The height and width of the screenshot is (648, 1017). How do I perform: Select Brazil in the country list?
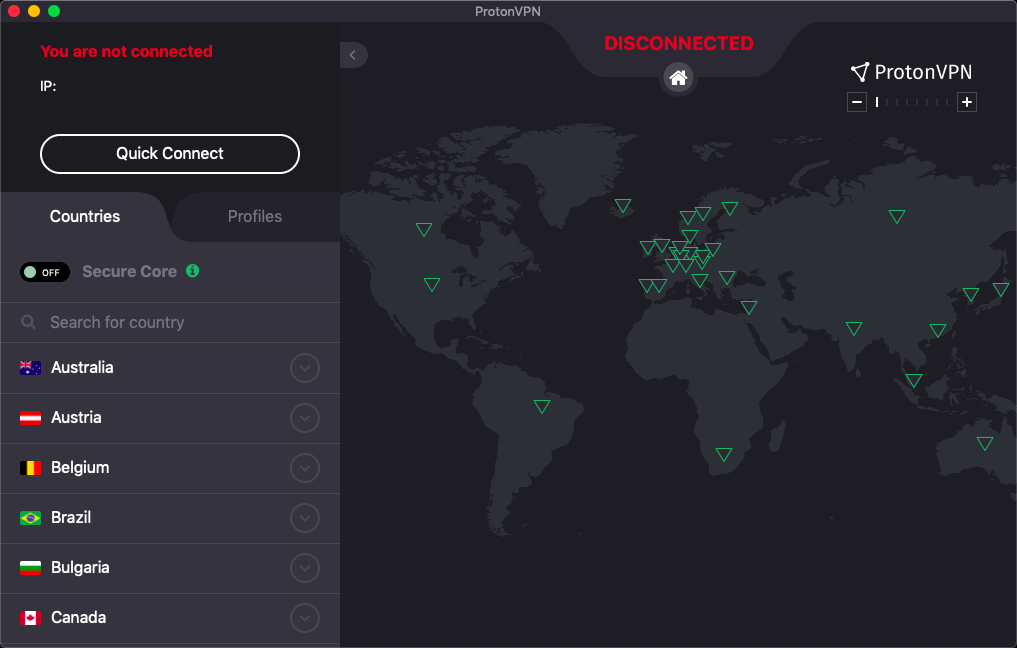(x=170, y=518)
